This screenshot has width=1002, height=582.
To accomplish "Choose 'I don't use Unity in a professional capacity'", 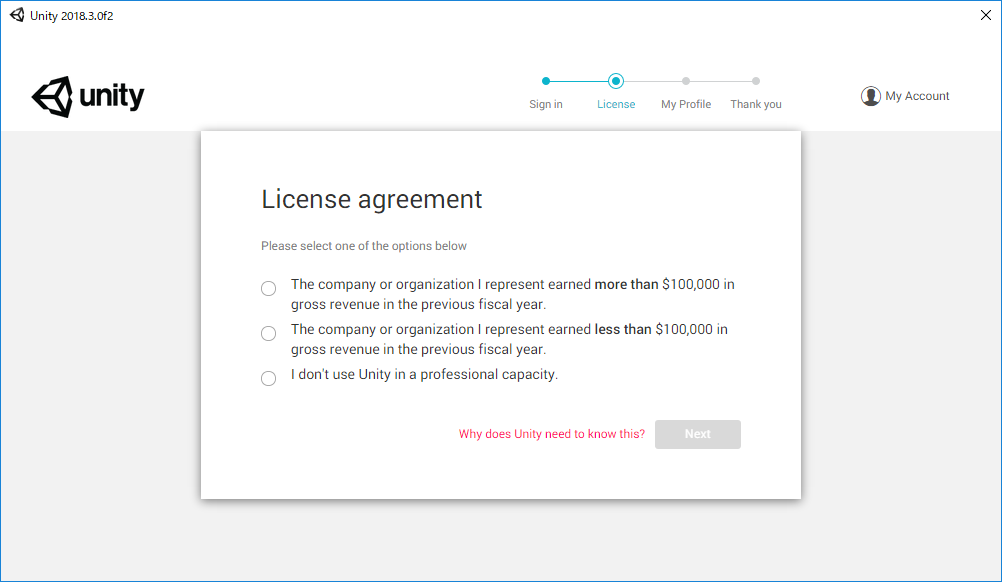I will [x=268, y=378].
